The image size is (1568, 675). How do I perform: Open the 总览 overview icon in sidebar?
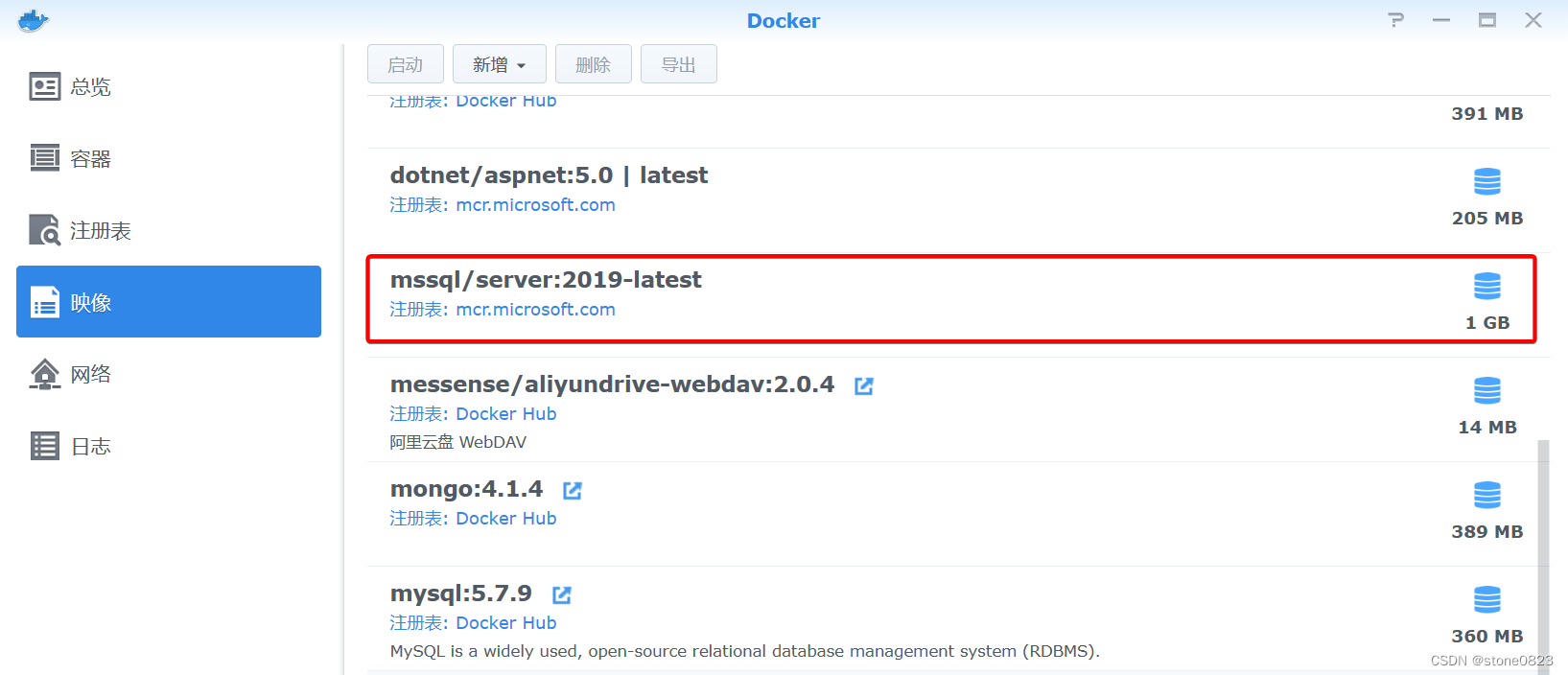pos(45,87)
